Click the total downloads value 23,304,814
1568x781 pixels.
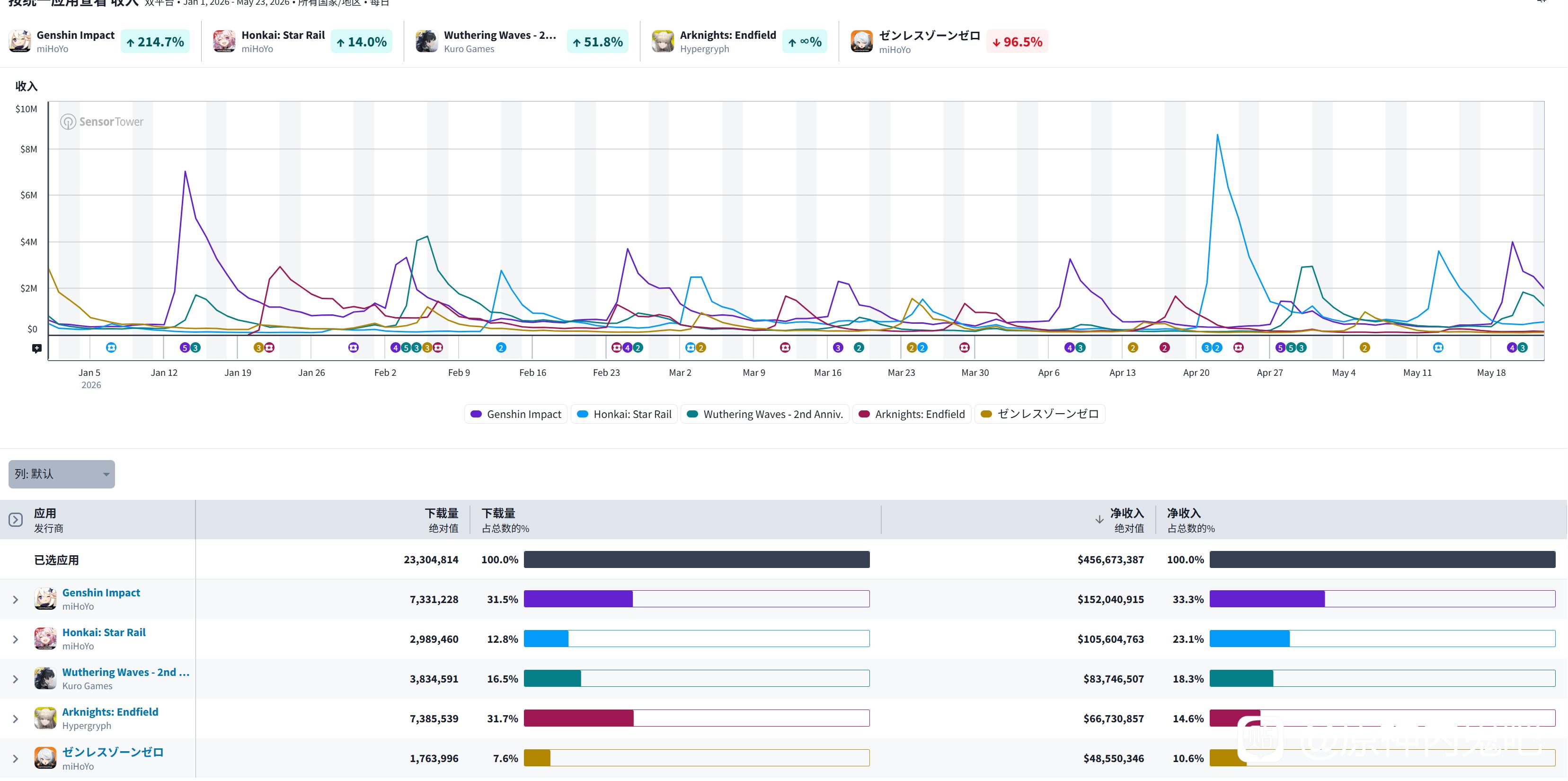pyautogui.click(x=431, y=560)
